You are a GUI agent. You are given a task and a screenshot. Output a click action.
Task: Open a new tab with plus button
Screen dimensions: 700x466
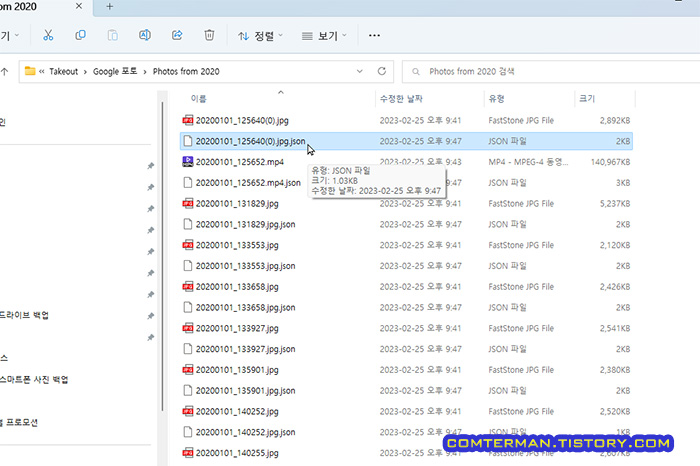[x=109, y=7]
